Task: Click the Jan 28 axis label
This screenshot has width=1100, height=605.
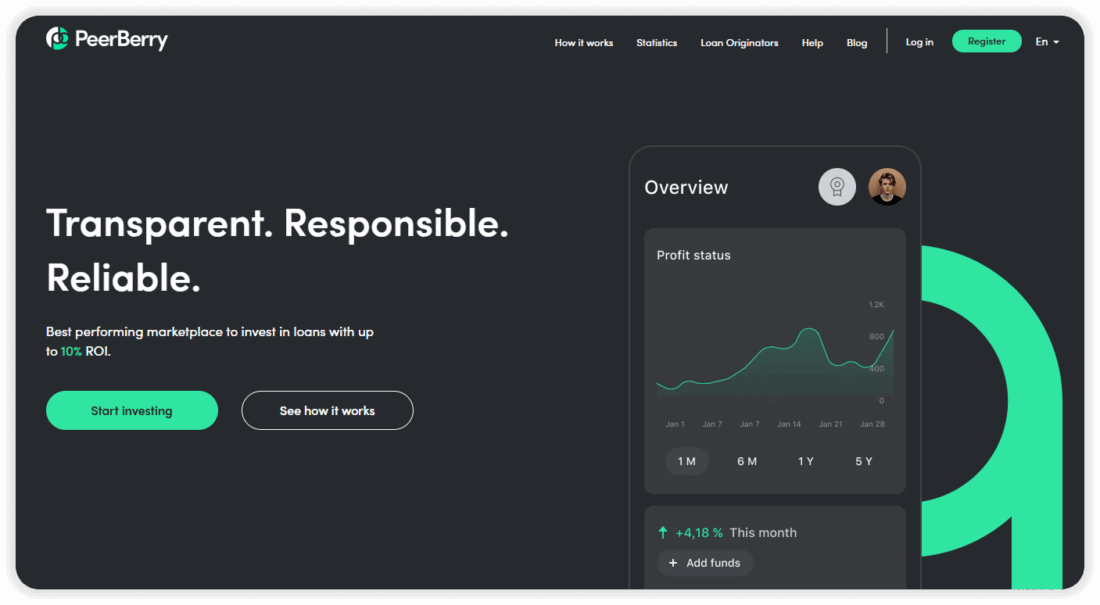Action: (x=872, y=424)
